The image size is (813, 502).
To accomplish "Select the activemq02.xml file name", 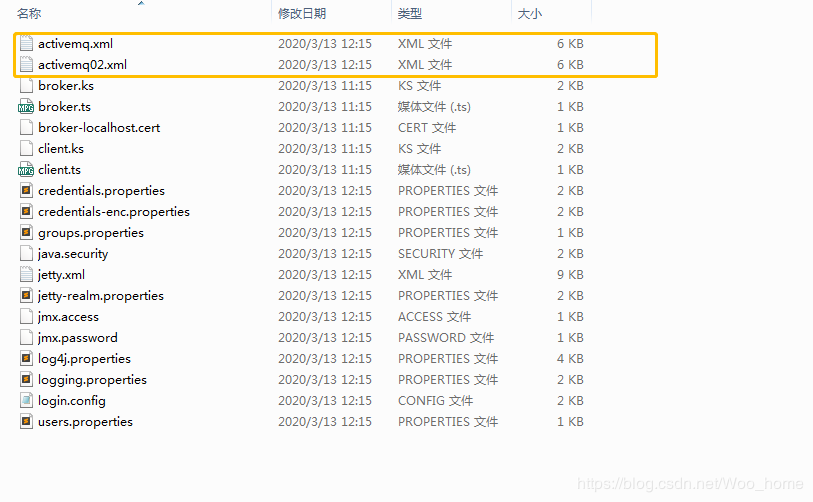I will pyautogui.click(x=82, y=65).
